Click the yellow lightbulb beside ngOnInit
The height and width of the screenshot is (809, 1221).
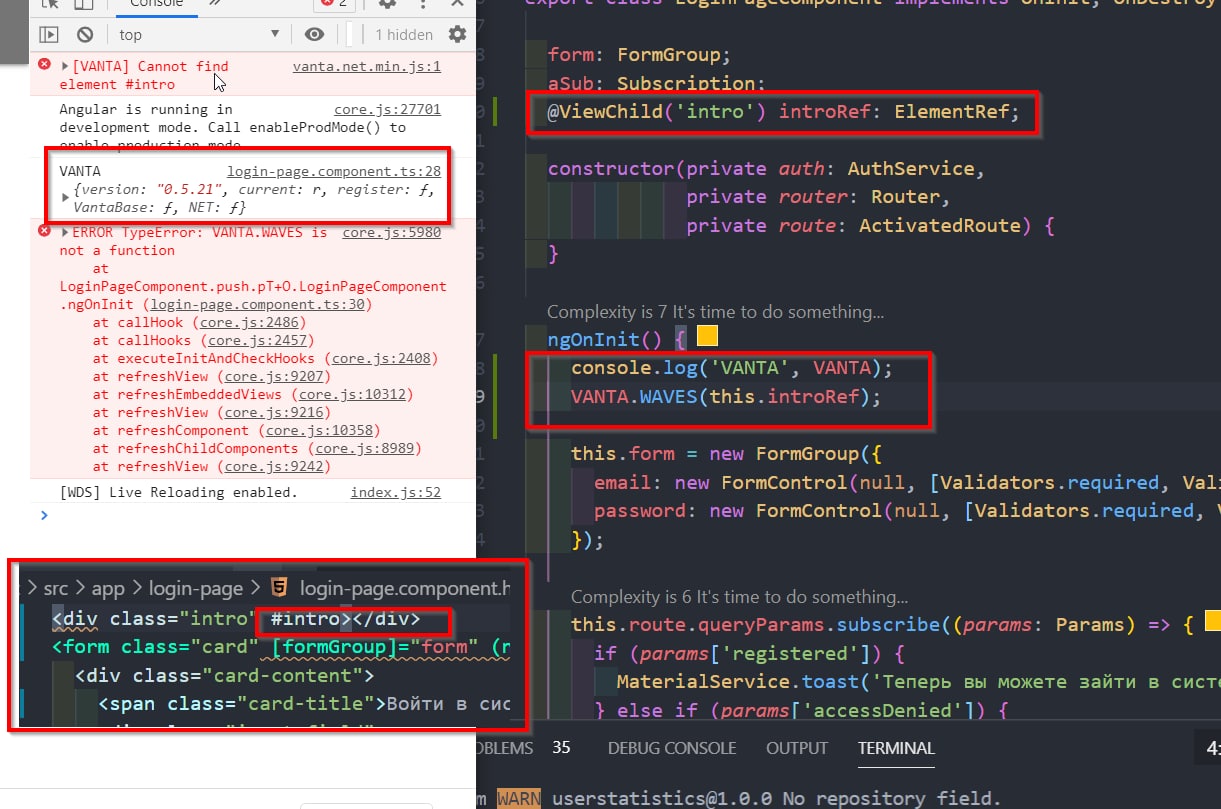(x=707, y=336)
